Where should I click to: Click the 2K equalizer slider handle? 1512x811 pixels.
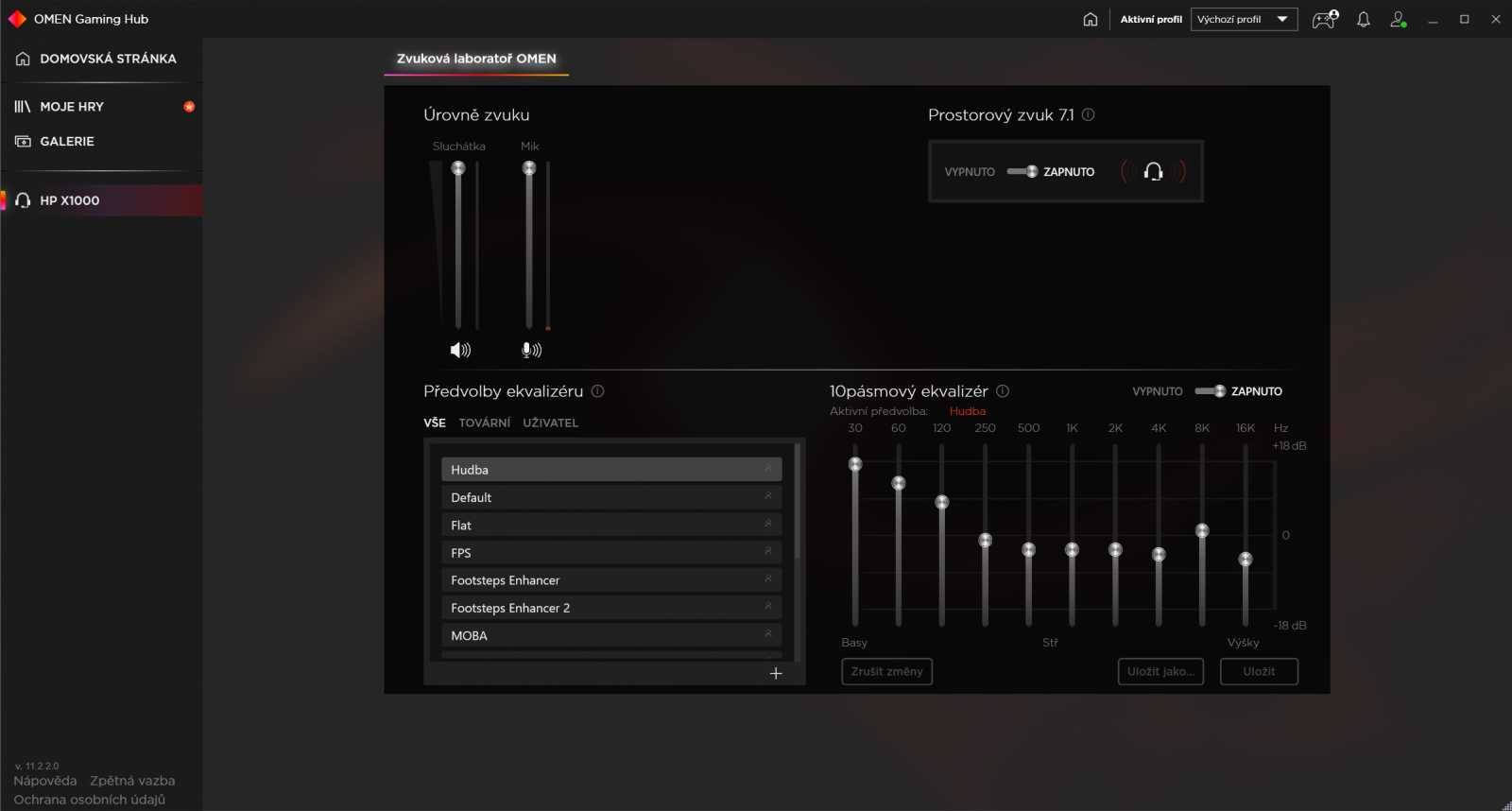click(x=1116, y=549)
